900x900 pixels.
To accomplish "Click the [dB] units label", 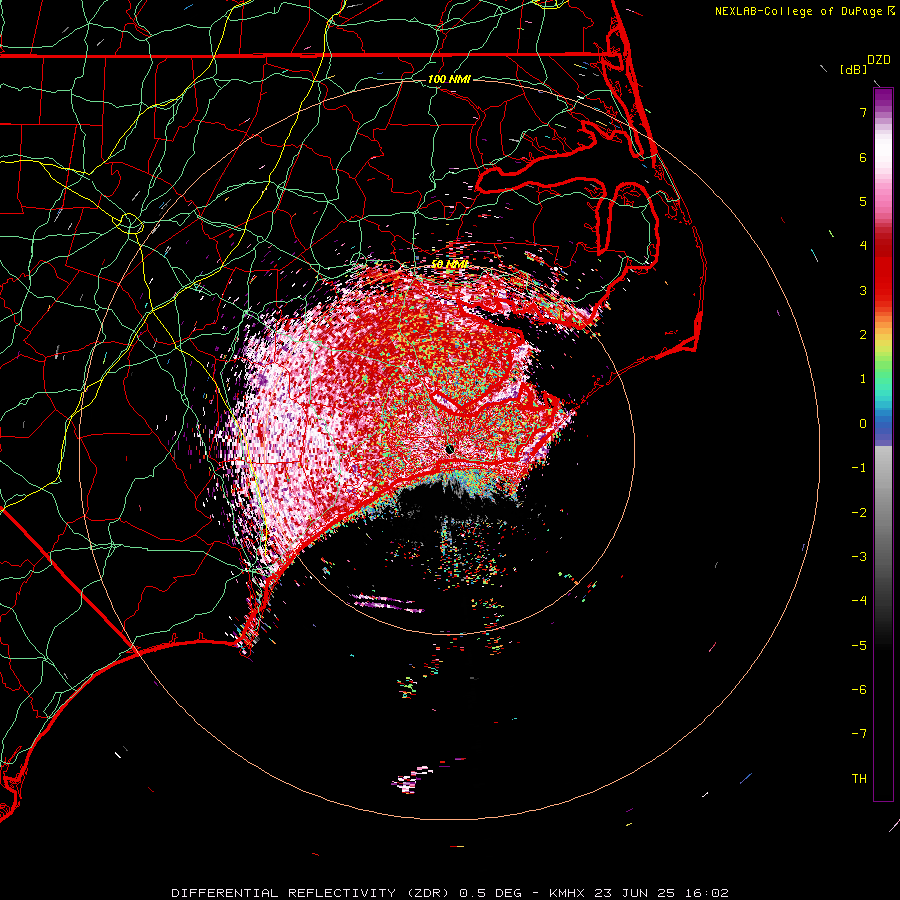I will tap(854, 69).
